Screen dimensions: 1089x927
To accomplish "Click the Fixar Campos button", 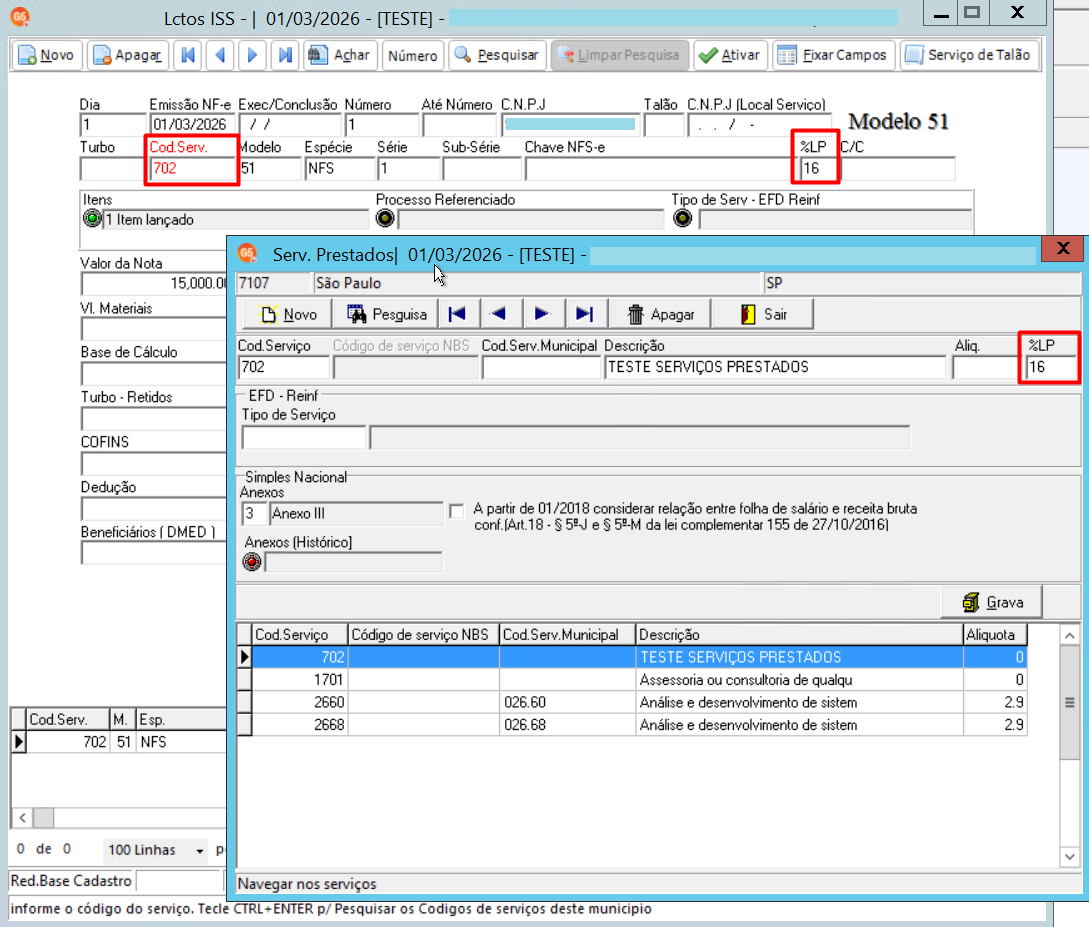I will [832, 55].
